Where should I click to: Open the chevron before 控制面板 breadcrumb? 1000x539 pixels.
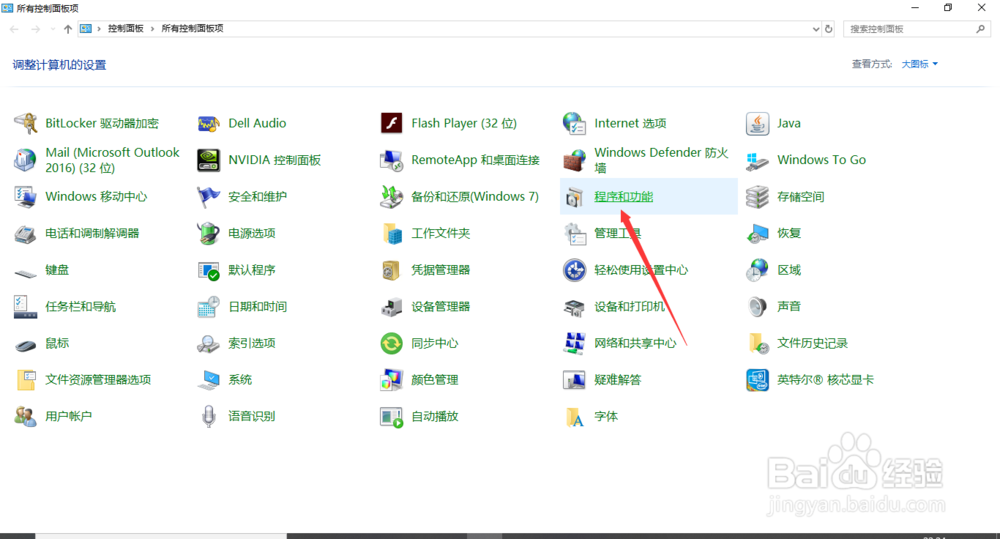tap(99, 29)
